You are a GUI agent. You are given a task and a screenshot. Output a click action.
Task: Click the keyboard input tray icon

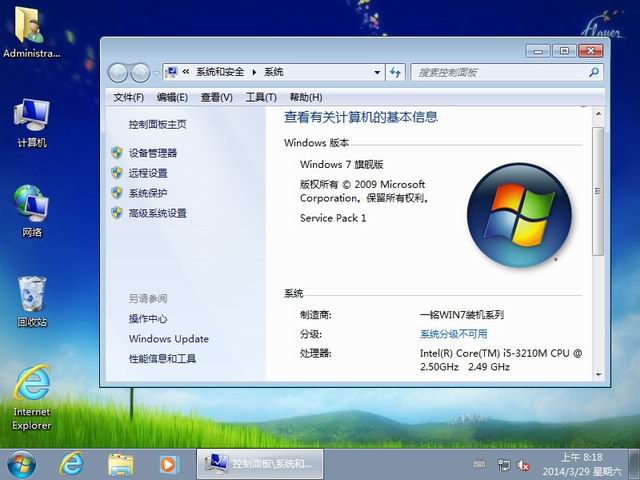(479, 464)
